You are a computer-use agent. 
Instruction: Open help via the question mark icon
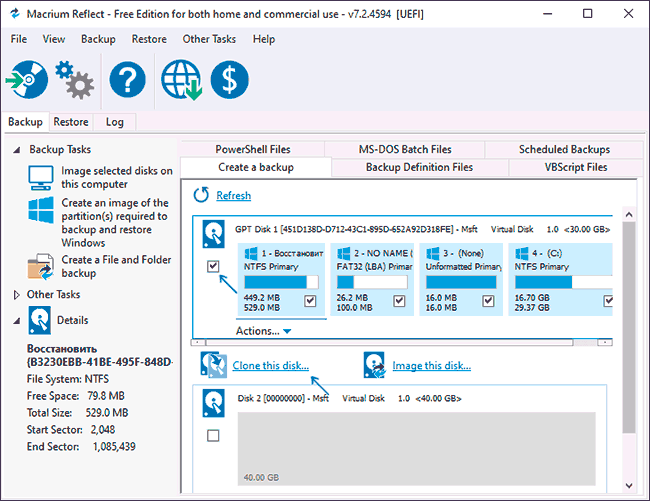point(128,80)
